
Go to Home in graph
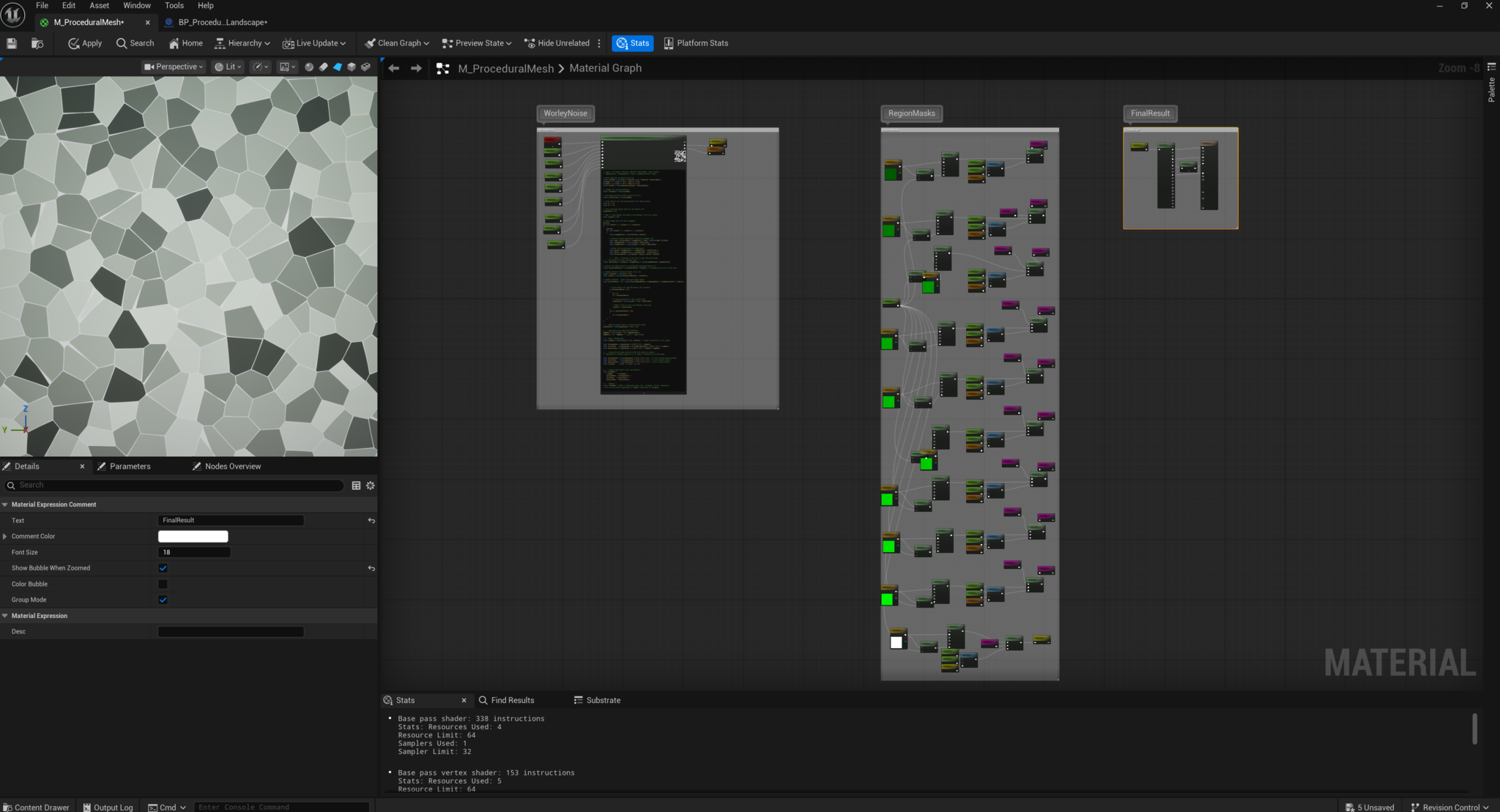click(x=185, y=43)
